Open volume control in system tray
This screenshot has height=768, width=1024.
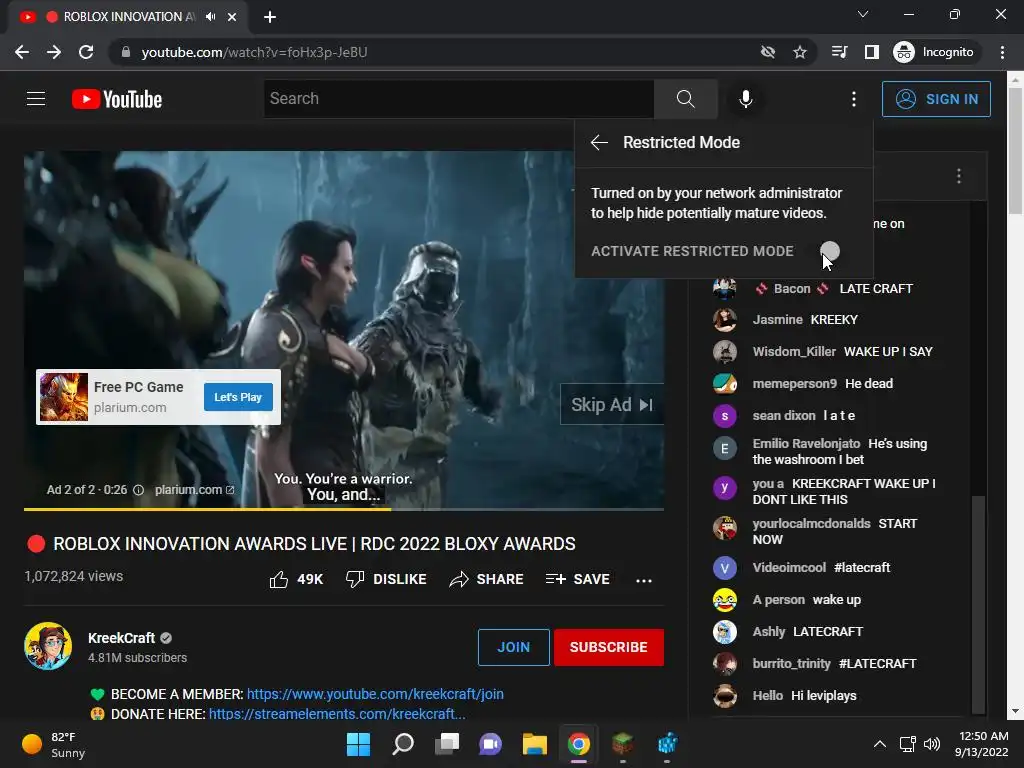[932, 744]
